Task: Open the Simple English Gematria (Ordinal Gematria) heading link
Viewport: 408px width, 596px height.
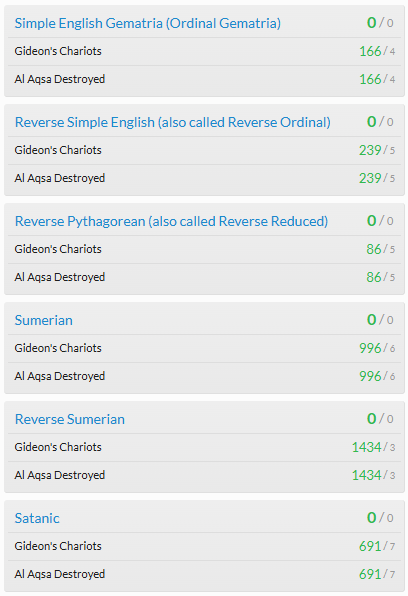Action: (x=148, y=24)
